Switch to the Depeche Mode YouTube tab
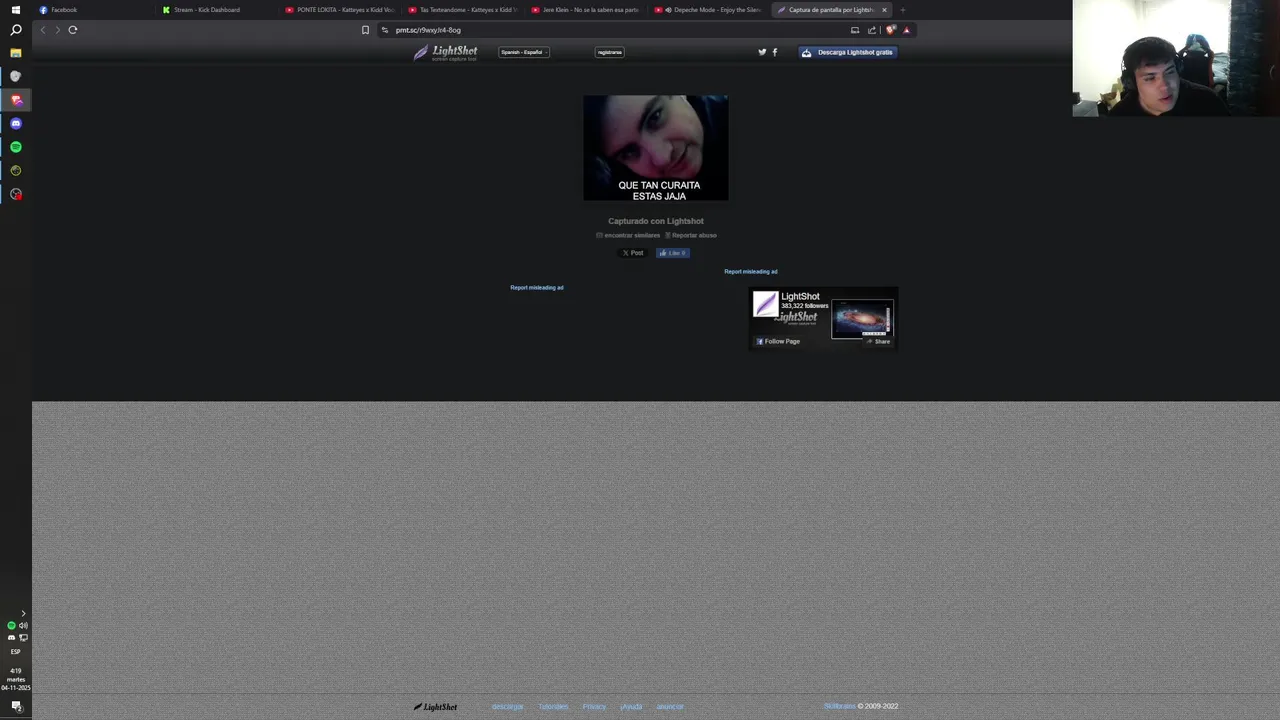The height and width of the screenshot is (720, 1280). point(707,10)
